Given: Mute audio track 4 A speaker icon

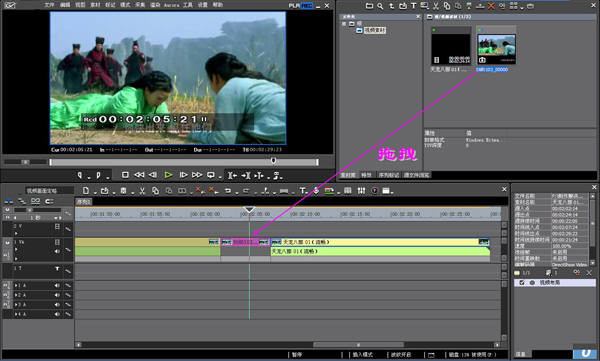Looking at the screenshot, I should coord(57,314).
